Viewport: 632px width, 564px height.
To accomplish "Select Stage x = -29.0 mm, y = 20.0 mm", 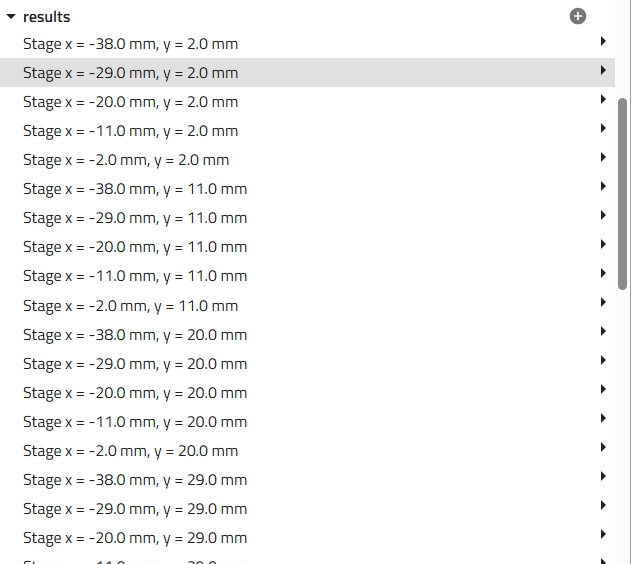I will (135, 364).
